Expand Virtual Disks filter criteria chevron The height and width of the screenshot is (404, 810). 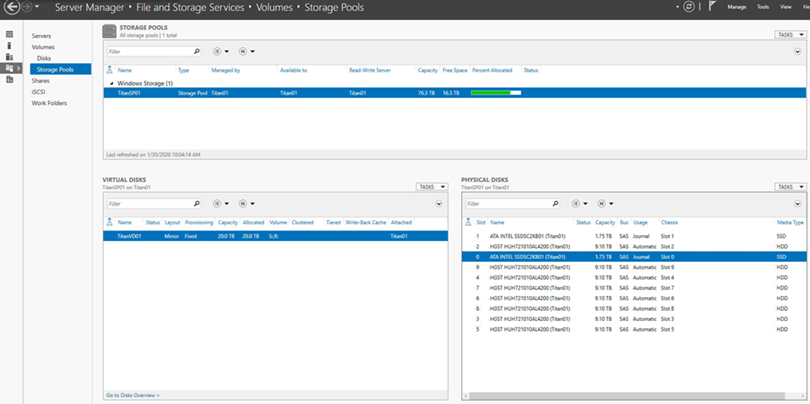coord(439,204)
